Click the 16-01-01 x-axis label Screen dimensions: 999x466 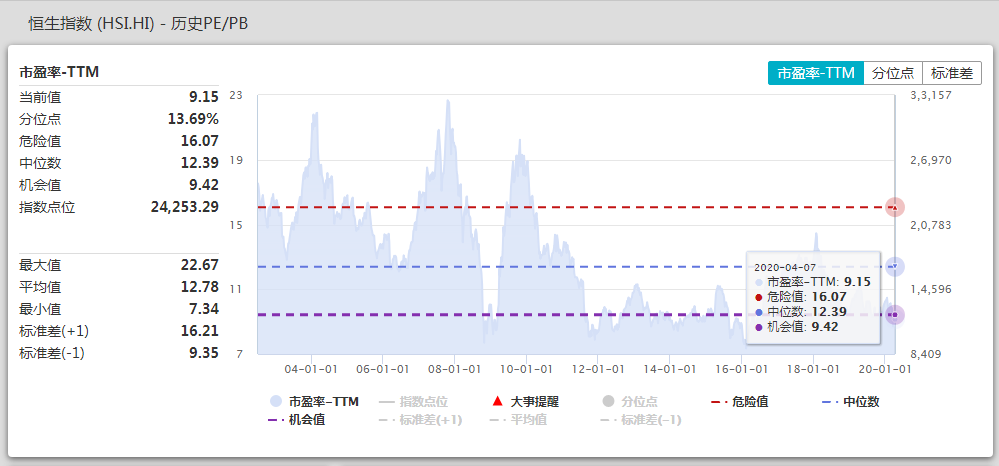coord(742,369)
